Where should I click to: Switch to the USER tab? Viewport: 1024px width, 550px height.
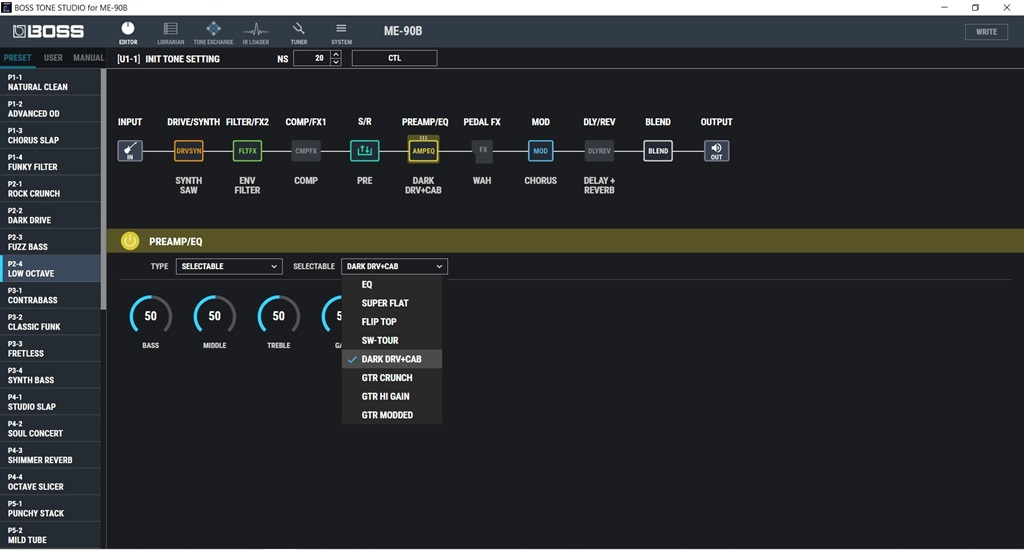point(53,58)
